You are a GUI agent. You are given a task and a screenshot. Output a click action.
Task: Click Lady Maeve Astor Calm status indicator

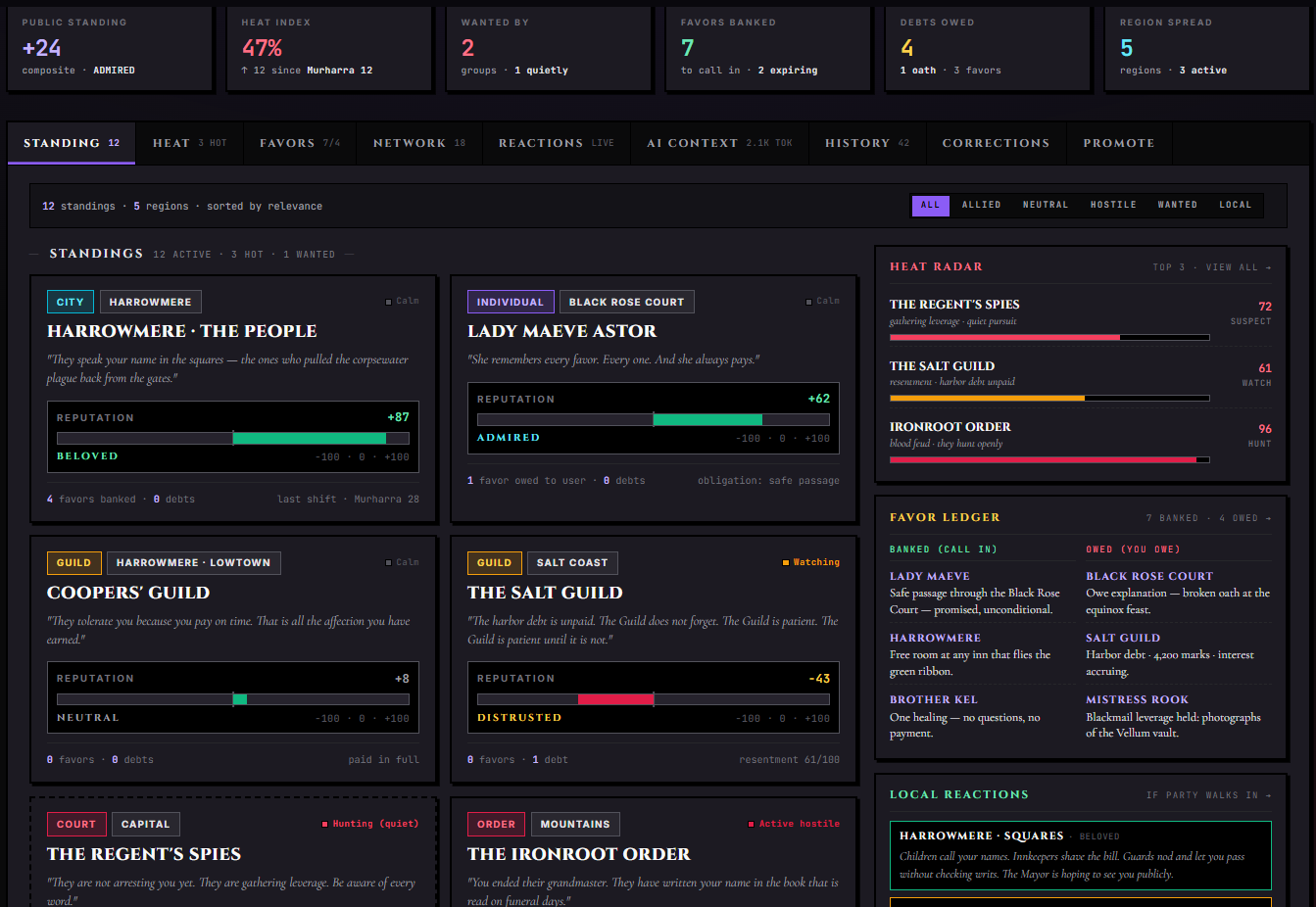coord(822,301)
